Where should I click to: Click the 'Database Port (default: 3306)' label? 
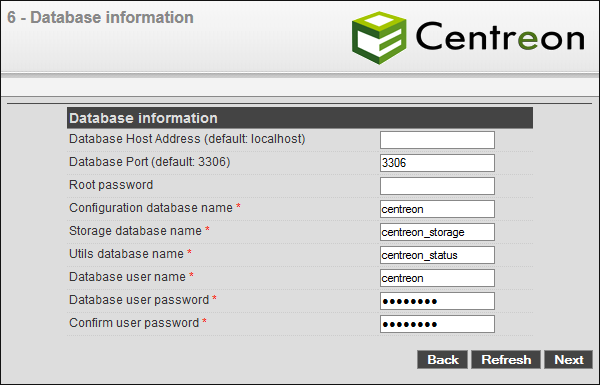(150, 162)
